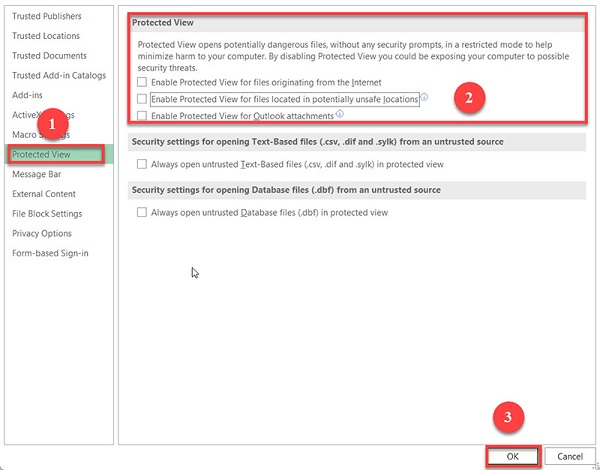600x470 pixels.
Task: Open Message Bar settings
Action: pos(37,174)
